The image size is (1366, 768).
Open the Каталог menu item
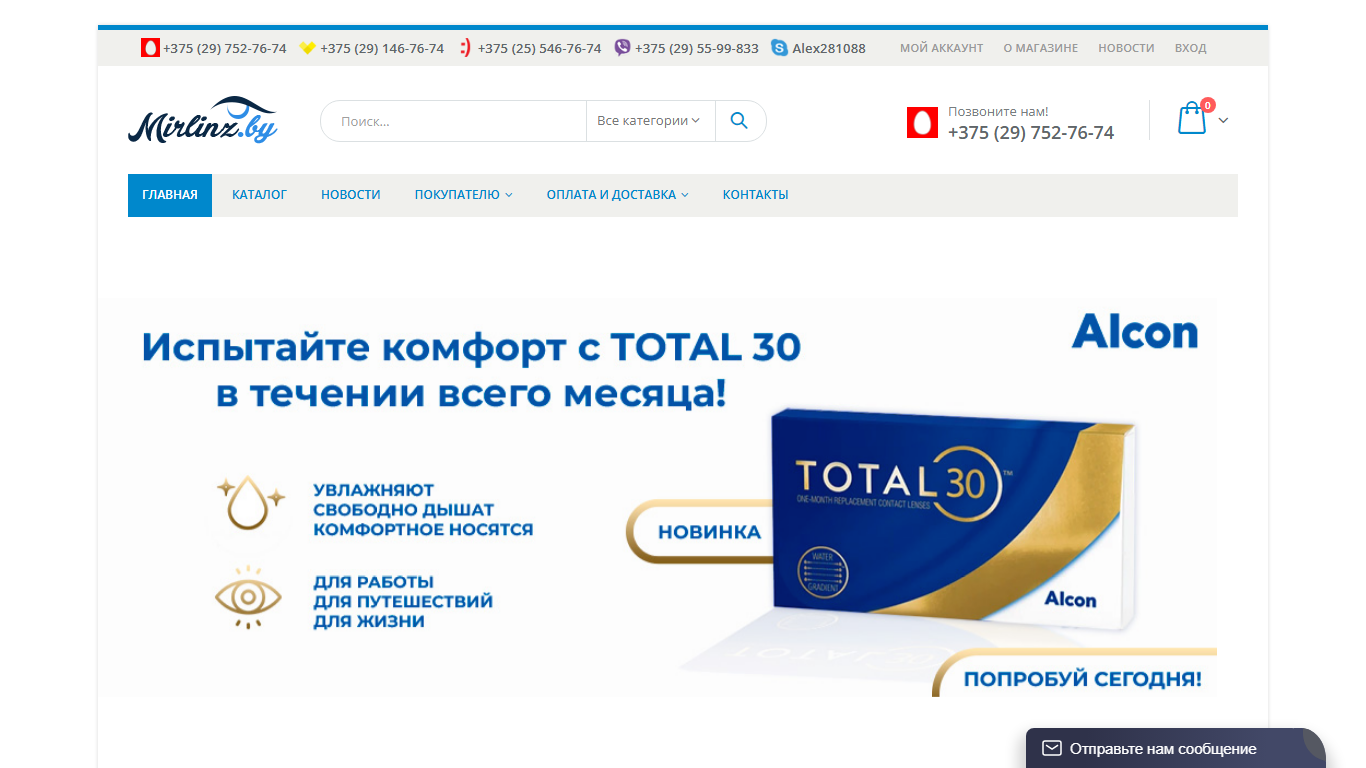[x=259, y=195]
